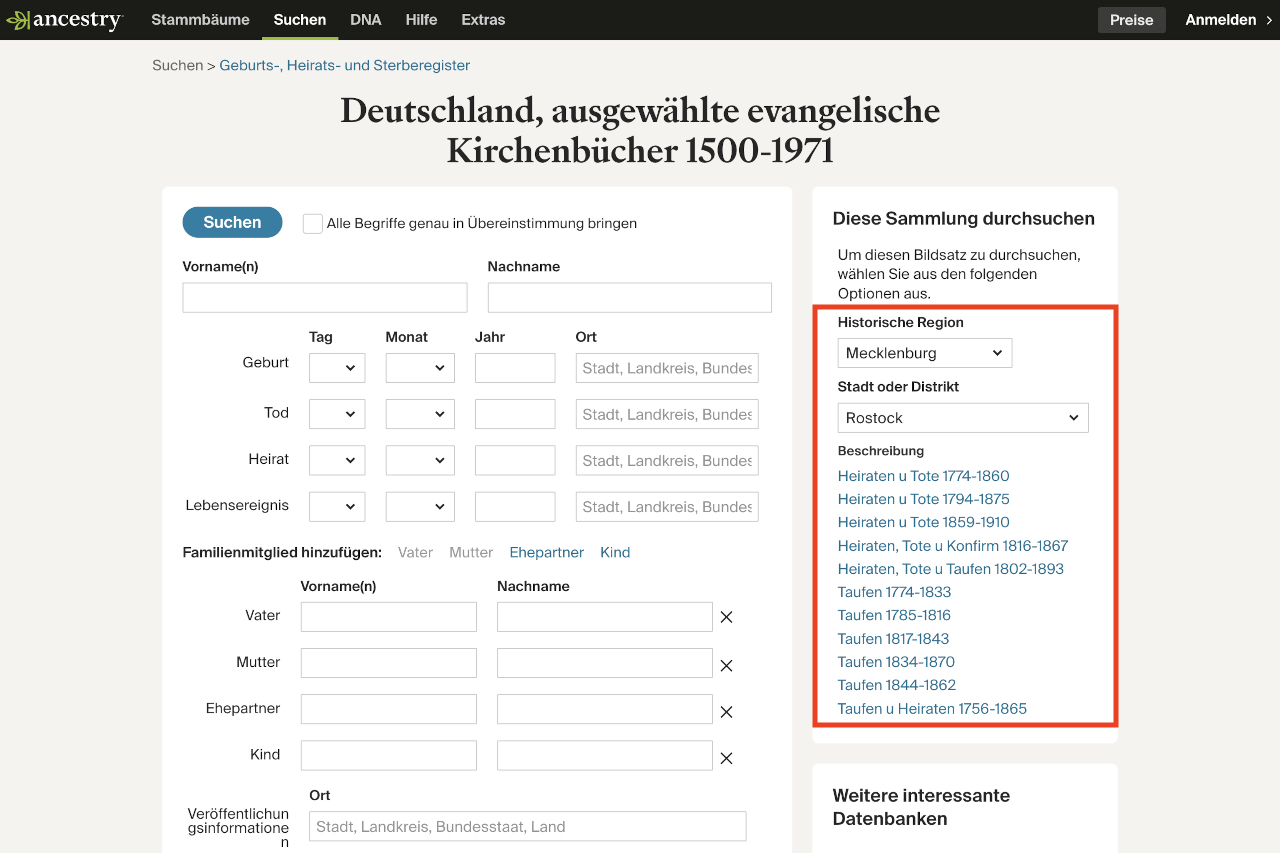
Task: Remove the Ehepartner row with X icon
Action: tap(727, 711)
